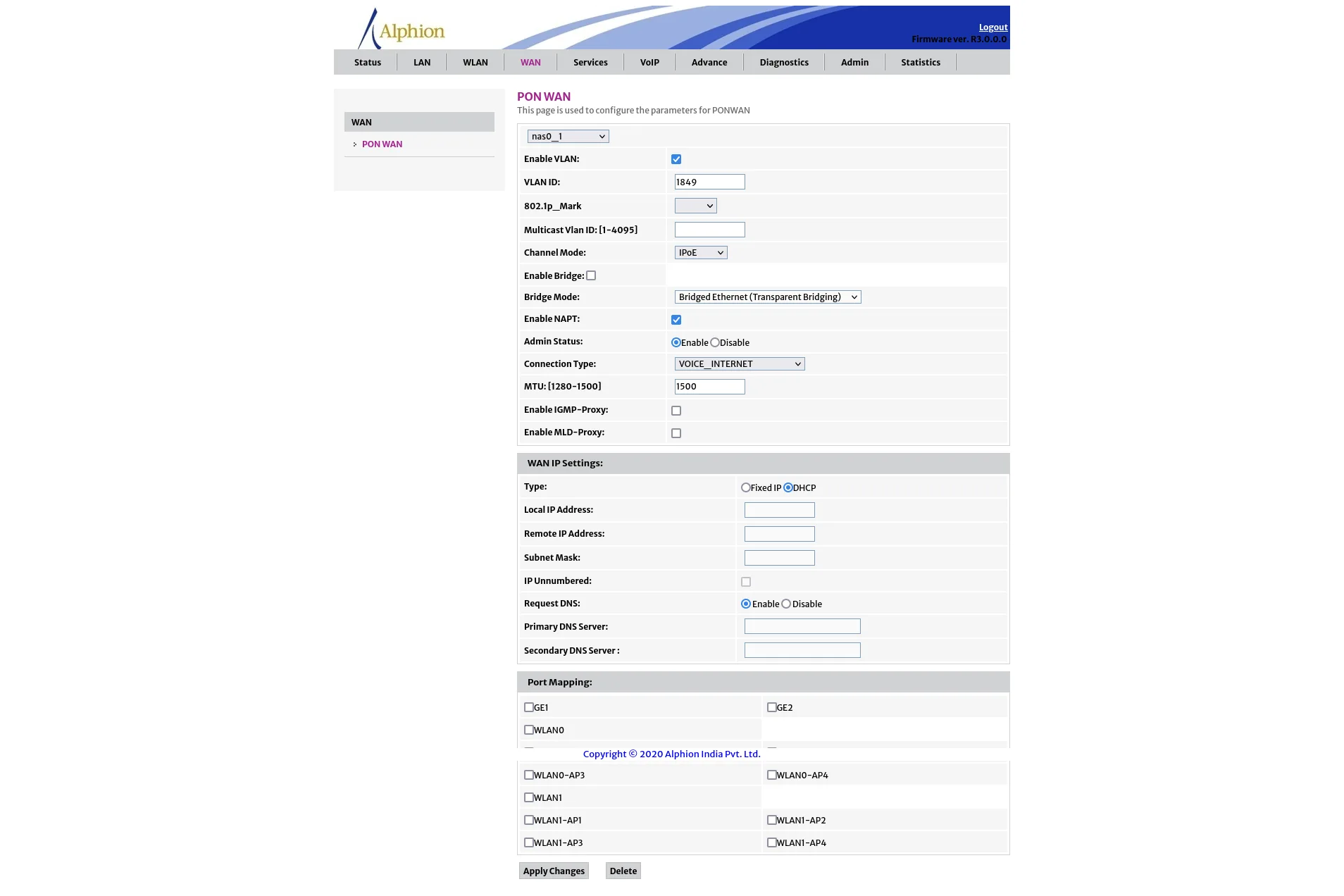
Task: Open the Advance tab
Action: tap(709, 62)
